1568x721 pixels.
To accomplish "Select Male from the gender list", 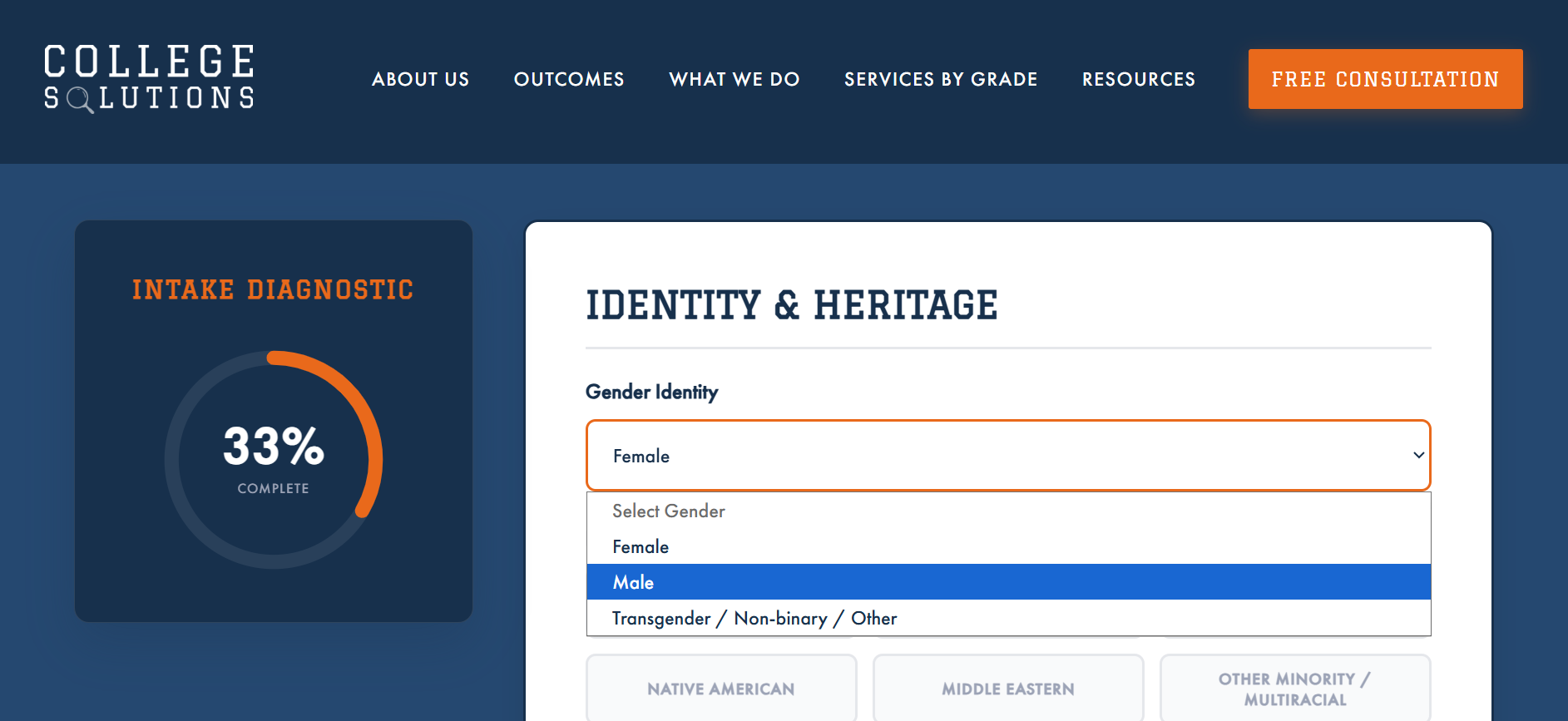I will (x=1008, y=582).
